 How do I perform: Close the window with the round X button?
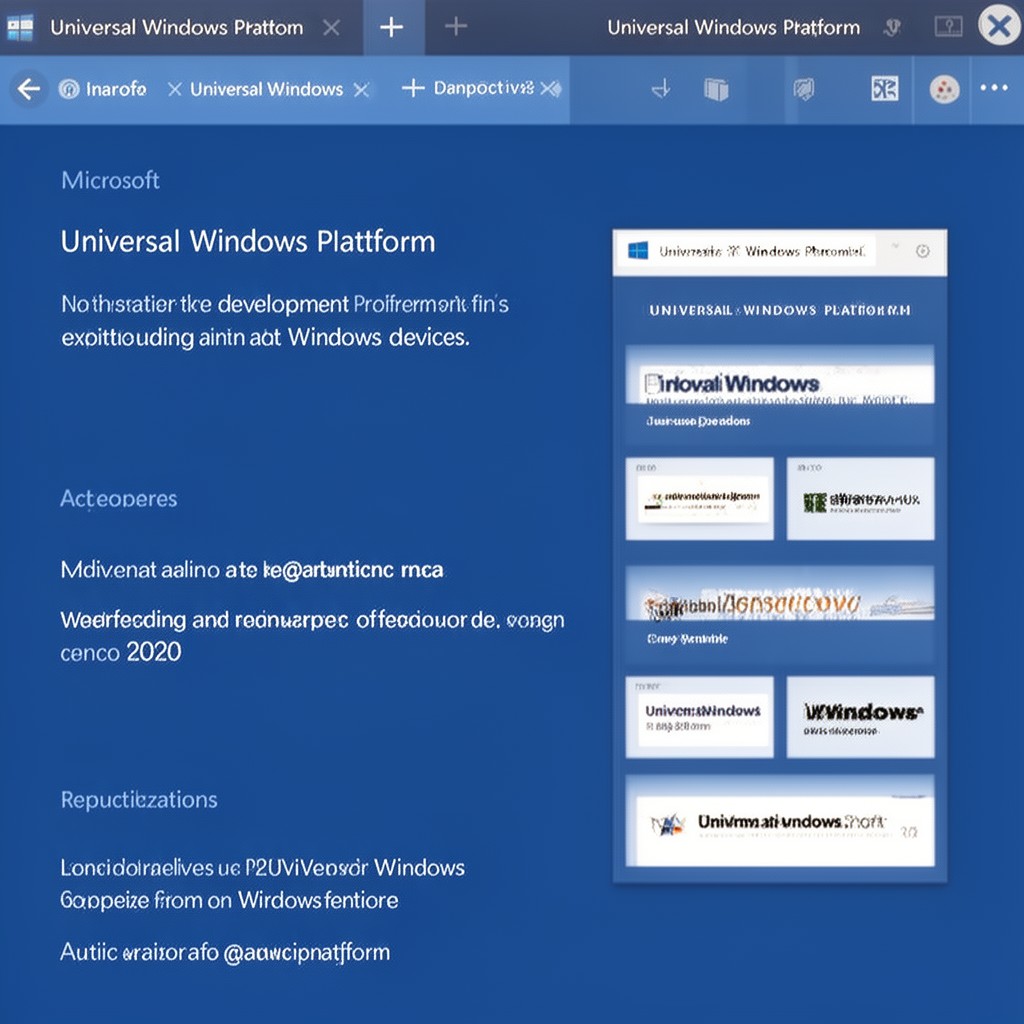pyautogui.click(x=999, y=26)
